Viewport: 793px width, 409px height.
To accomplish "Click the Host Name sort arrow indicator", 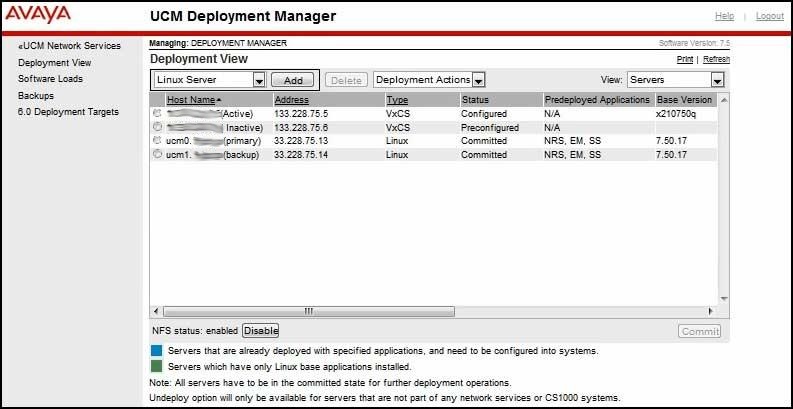I will click(218, 100).
